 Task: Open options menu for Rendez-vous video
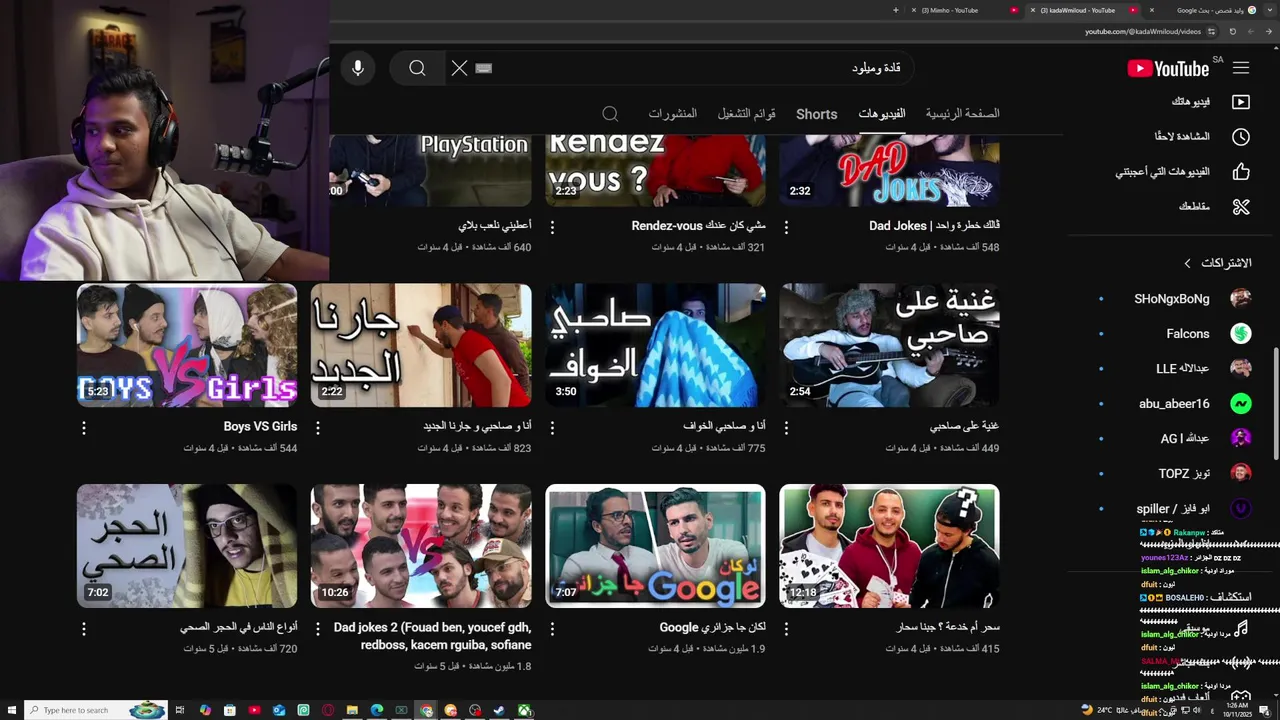pyautogui.click(x=552, y=228)
